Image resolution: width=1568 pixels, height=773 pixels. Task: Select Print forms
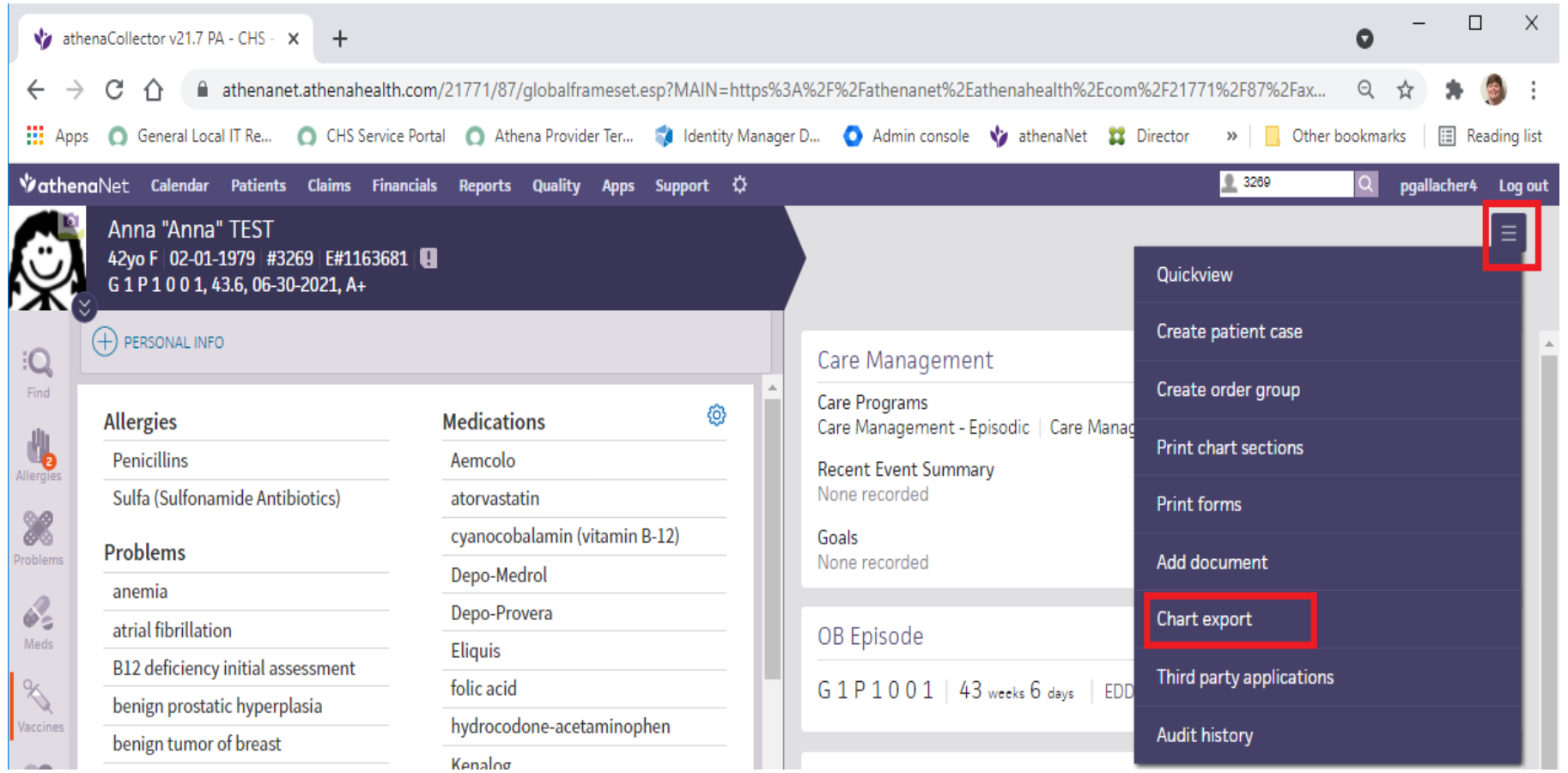coord(1328,504)
